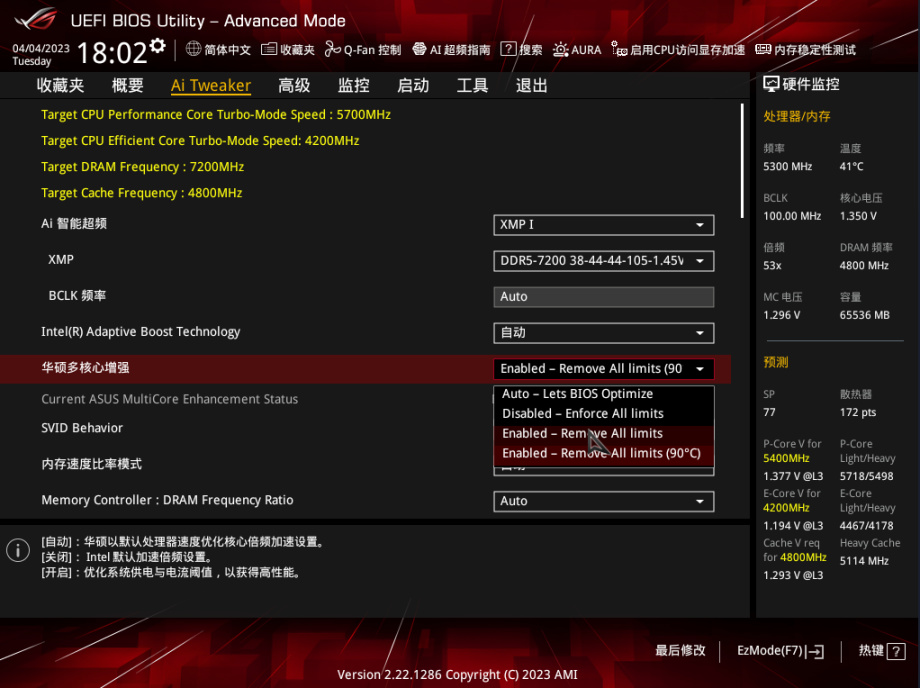Click 172 pts cooler score
Screen dimensions: 920x688
(857, 412)
